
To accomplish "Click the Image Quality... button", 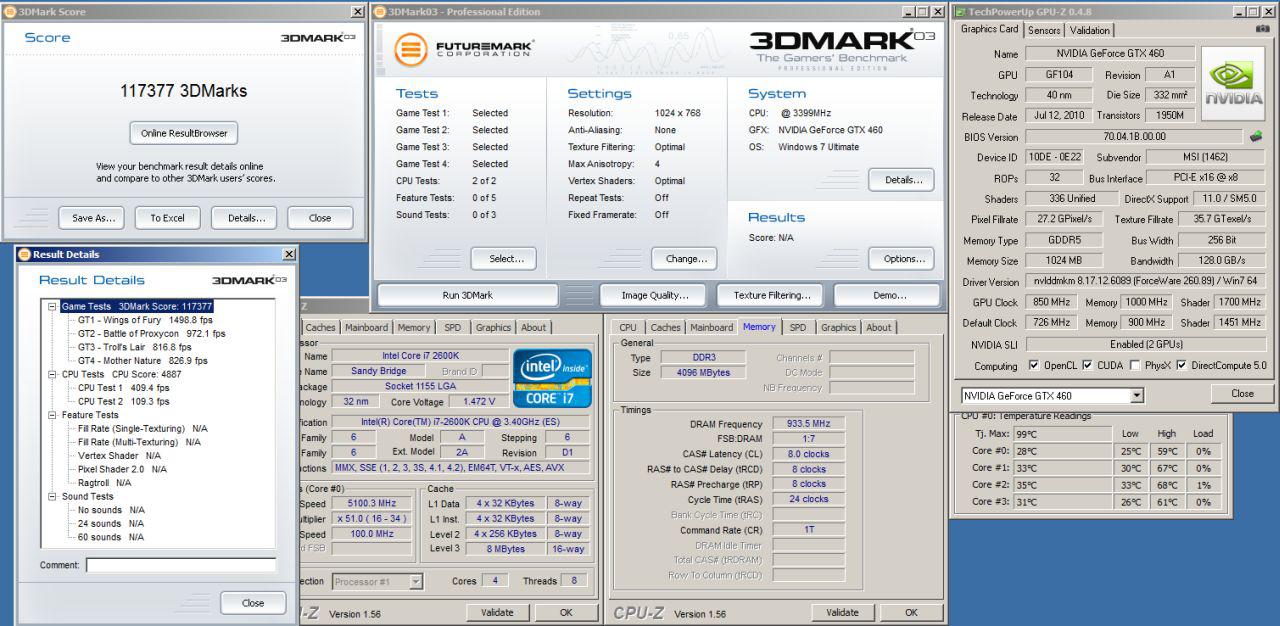I will pyautogui.click(x=655, y=295).
